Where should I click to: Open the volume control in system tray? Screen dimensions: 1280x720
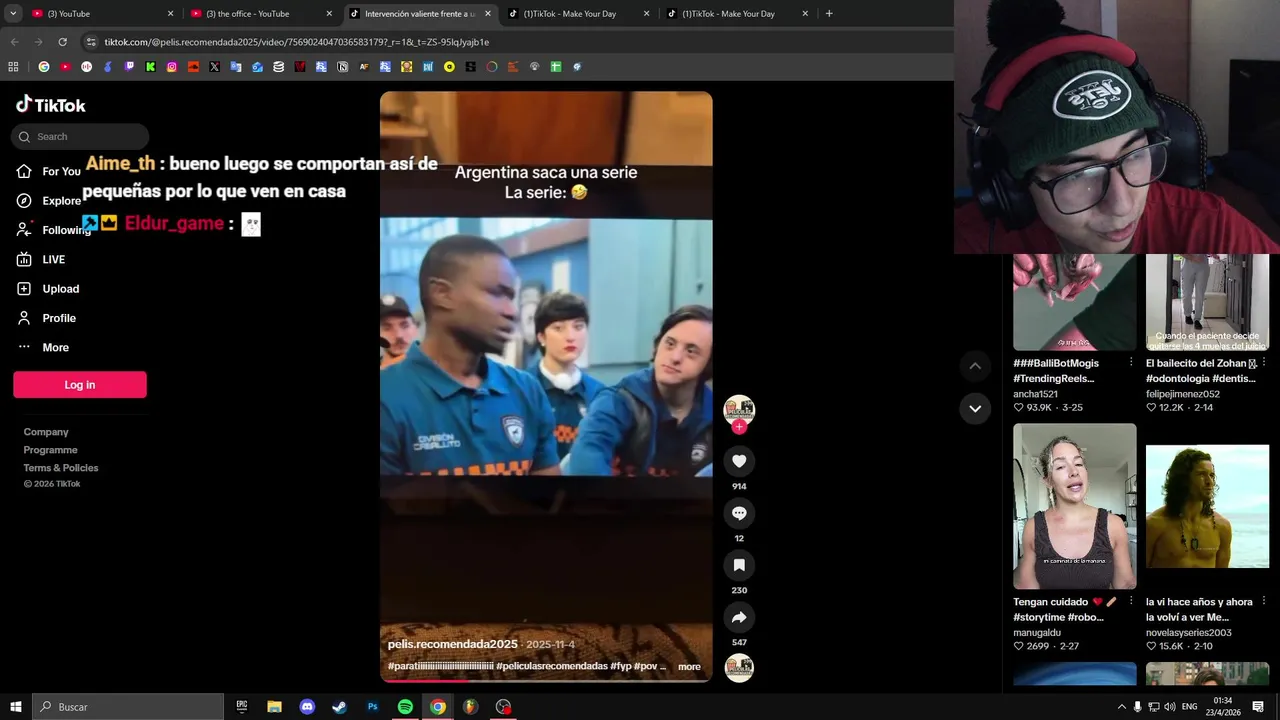1170,707
